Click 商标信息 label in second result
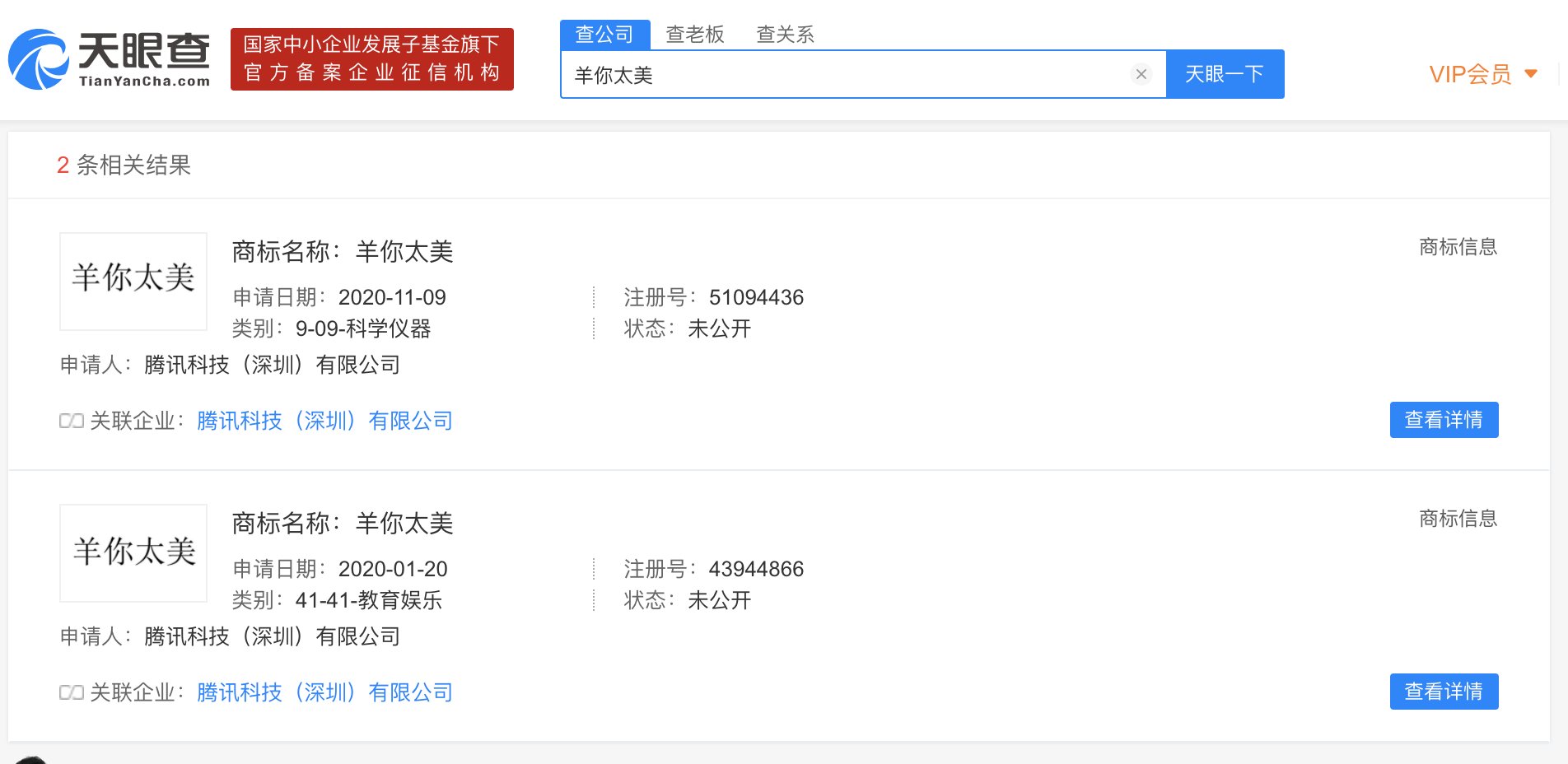This screenshot has height=764, width=1568. 1458,519
